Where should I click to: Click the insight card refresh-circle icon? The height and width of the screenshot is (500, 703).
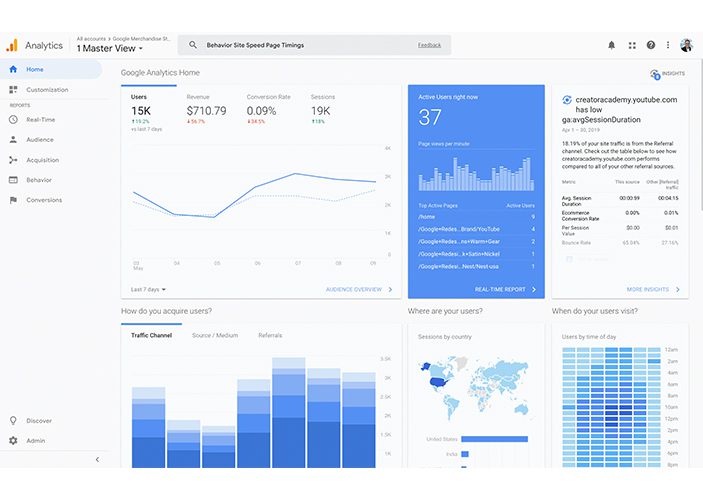pos(567,100)
